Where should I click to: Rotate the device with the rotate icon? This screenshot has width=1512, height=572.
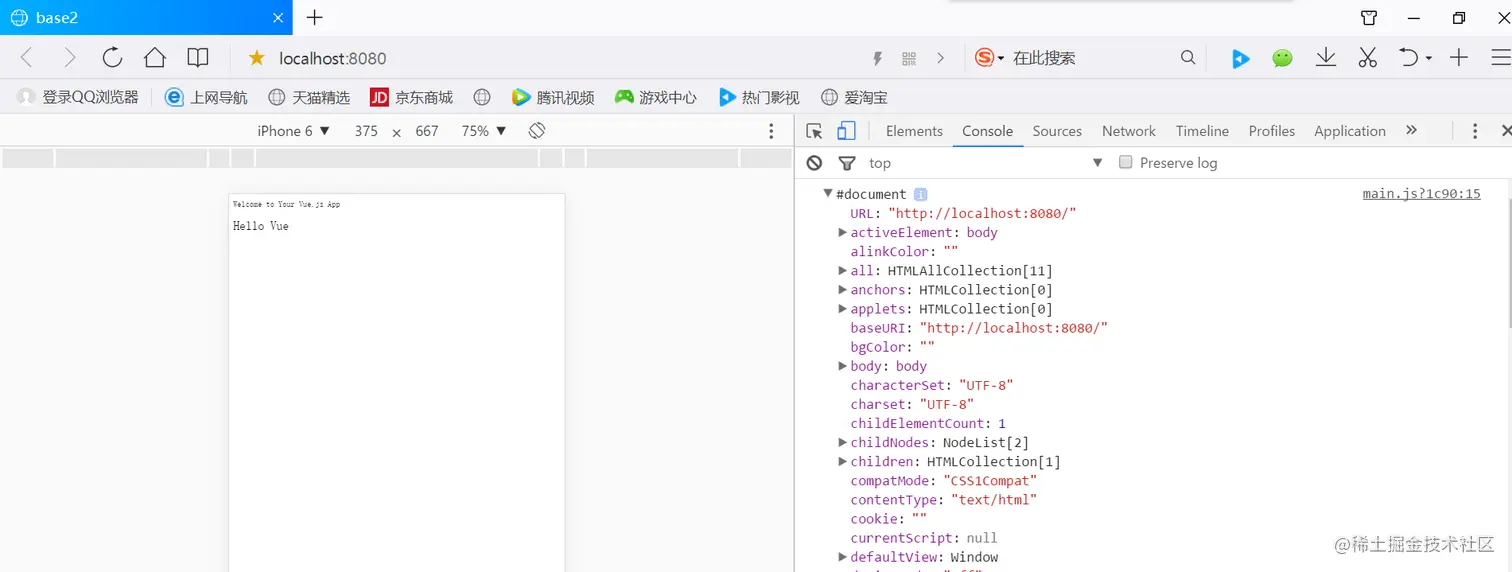(x=537, y=131)
